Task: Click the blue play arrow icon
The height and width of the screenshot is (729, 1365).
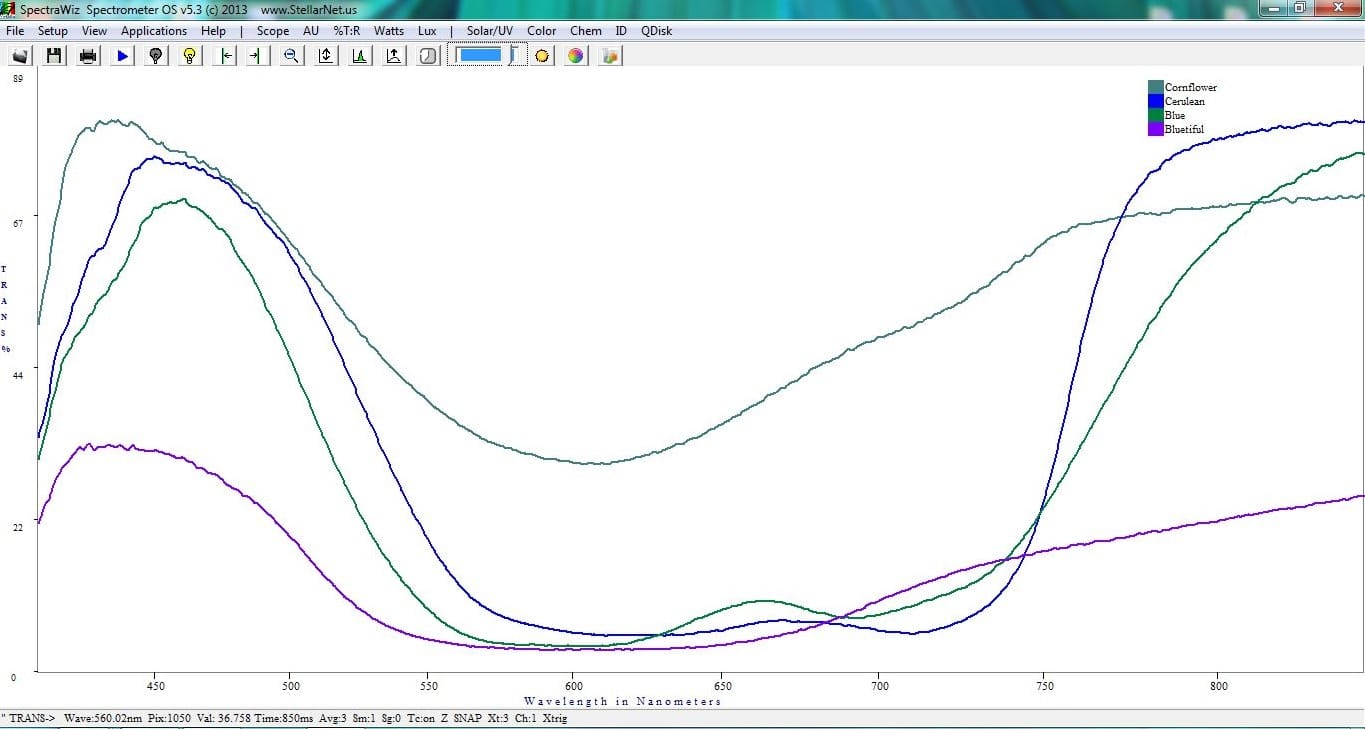Action: [122, 56]
